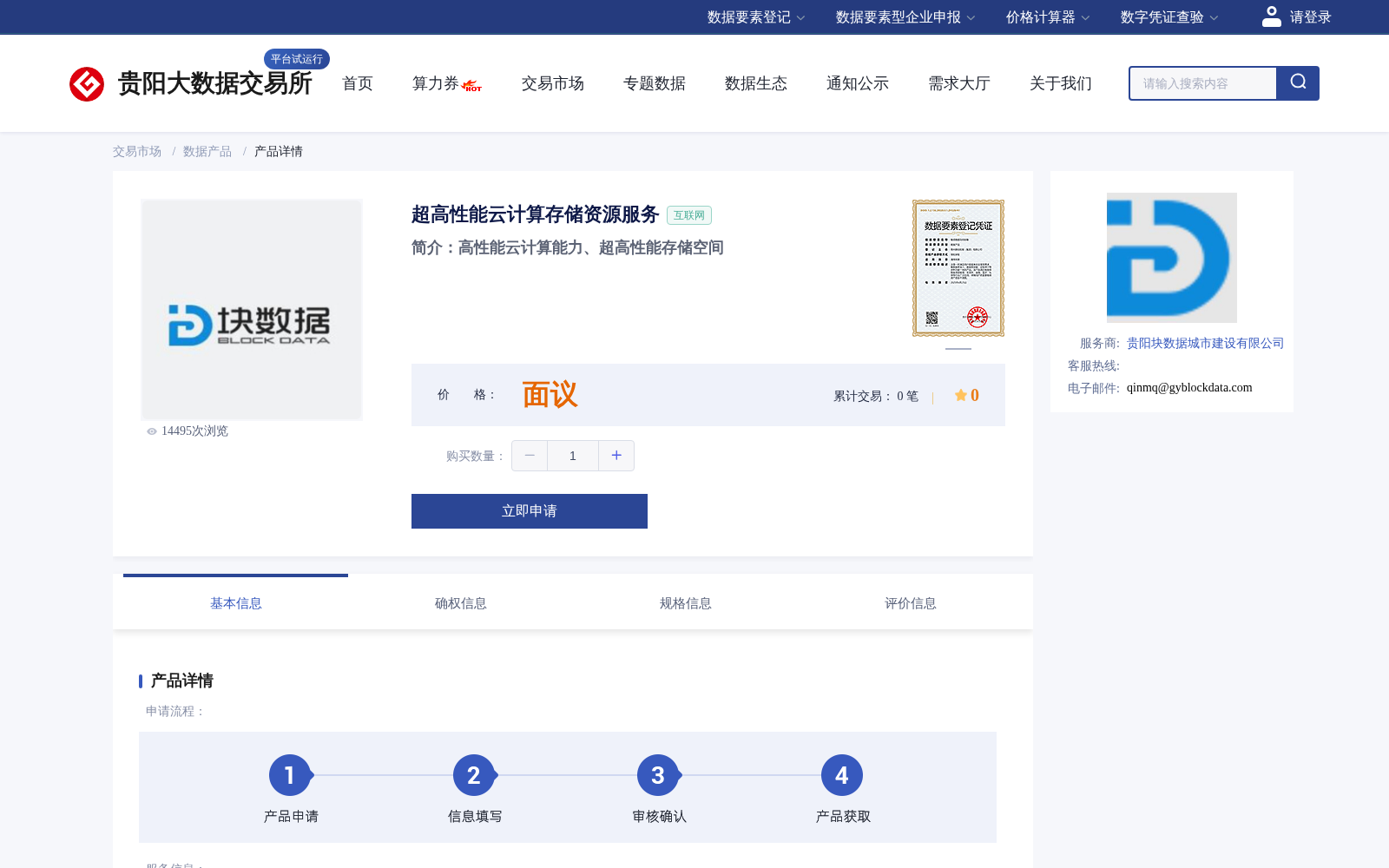Image resolution: width=1389 pixels, height=868 pixels.
Task: Click the 14495次浏览 view count text
Action: click(x=194, y=431)
